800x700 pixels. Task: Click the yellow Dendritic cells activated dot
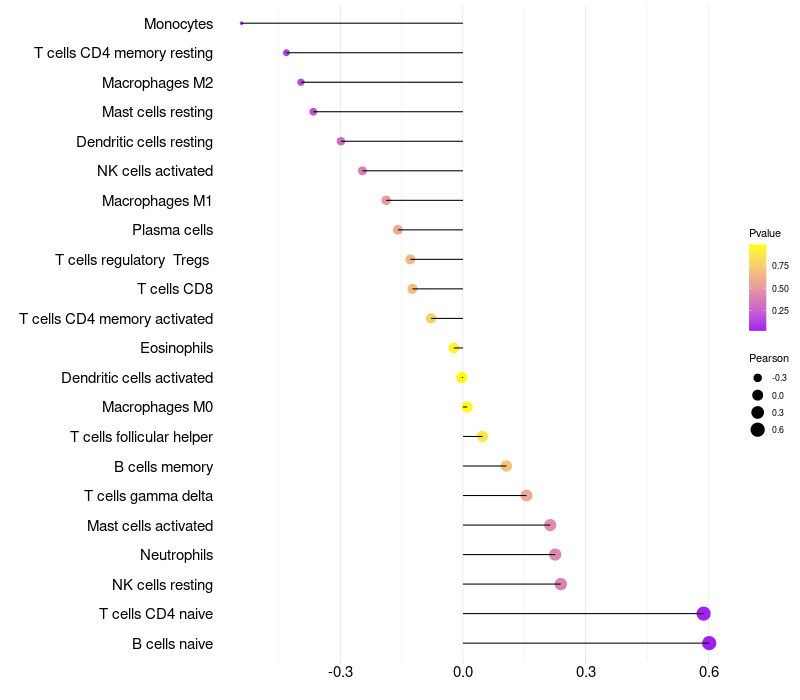(x=461, y=377)
